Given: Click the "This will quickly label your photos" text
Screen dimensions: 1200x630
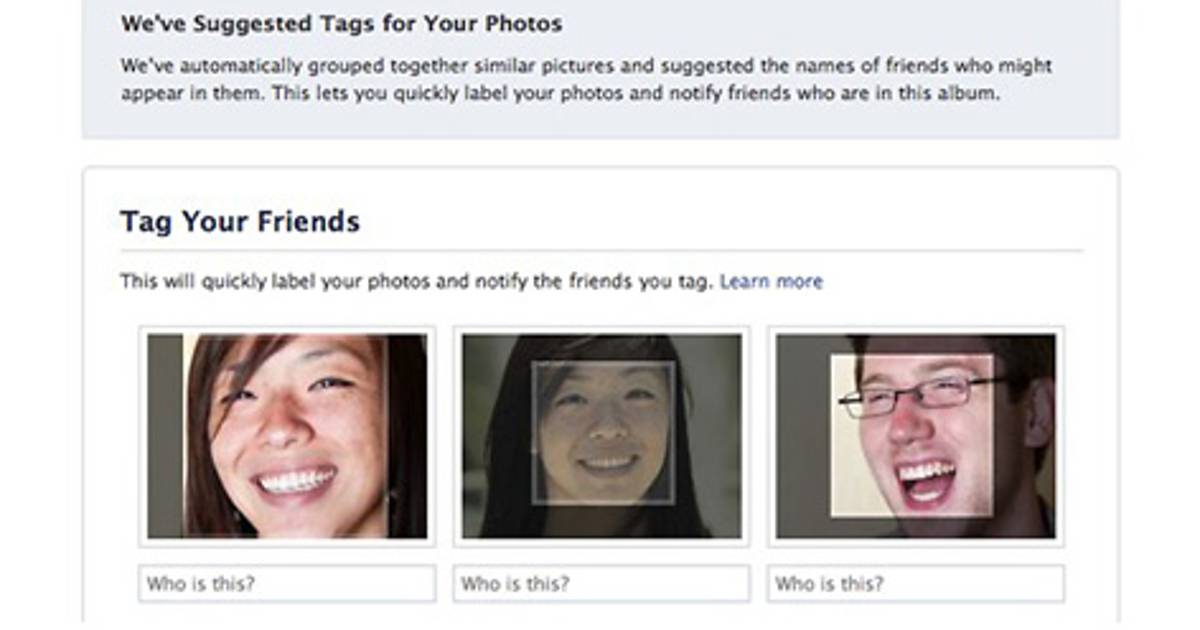Looking at the screenshot, I should [x=416, y=282].
